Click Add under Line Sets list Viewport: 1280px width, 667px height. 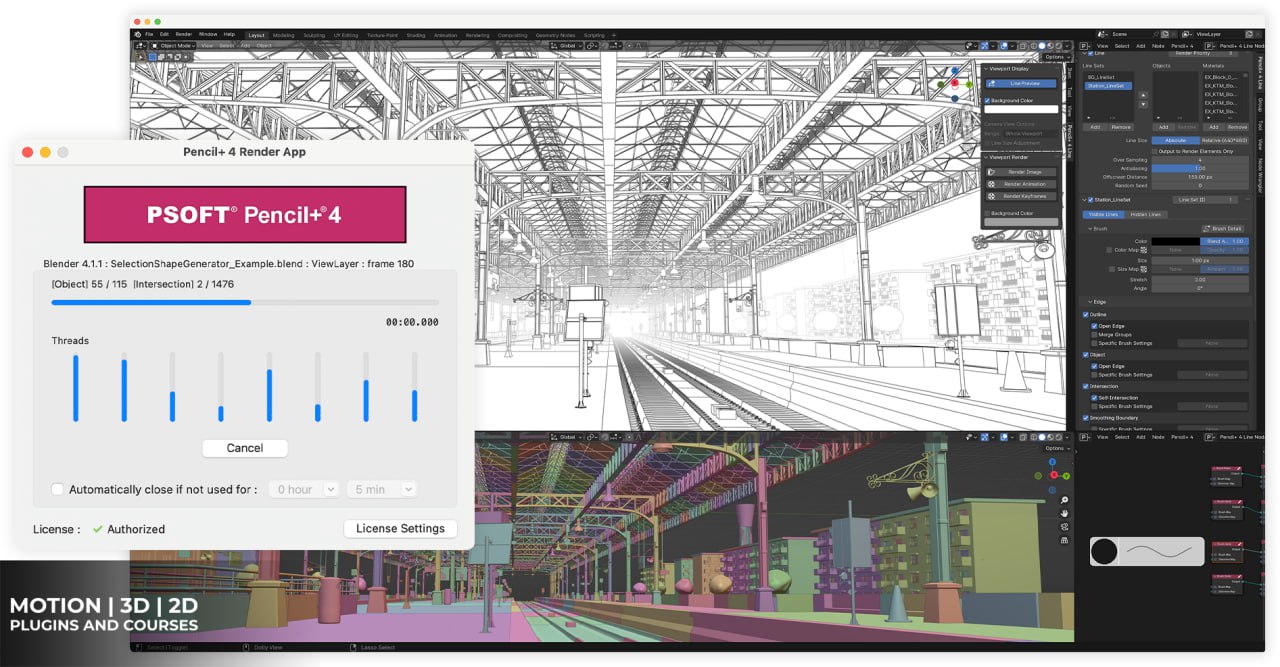[1095, 127]
